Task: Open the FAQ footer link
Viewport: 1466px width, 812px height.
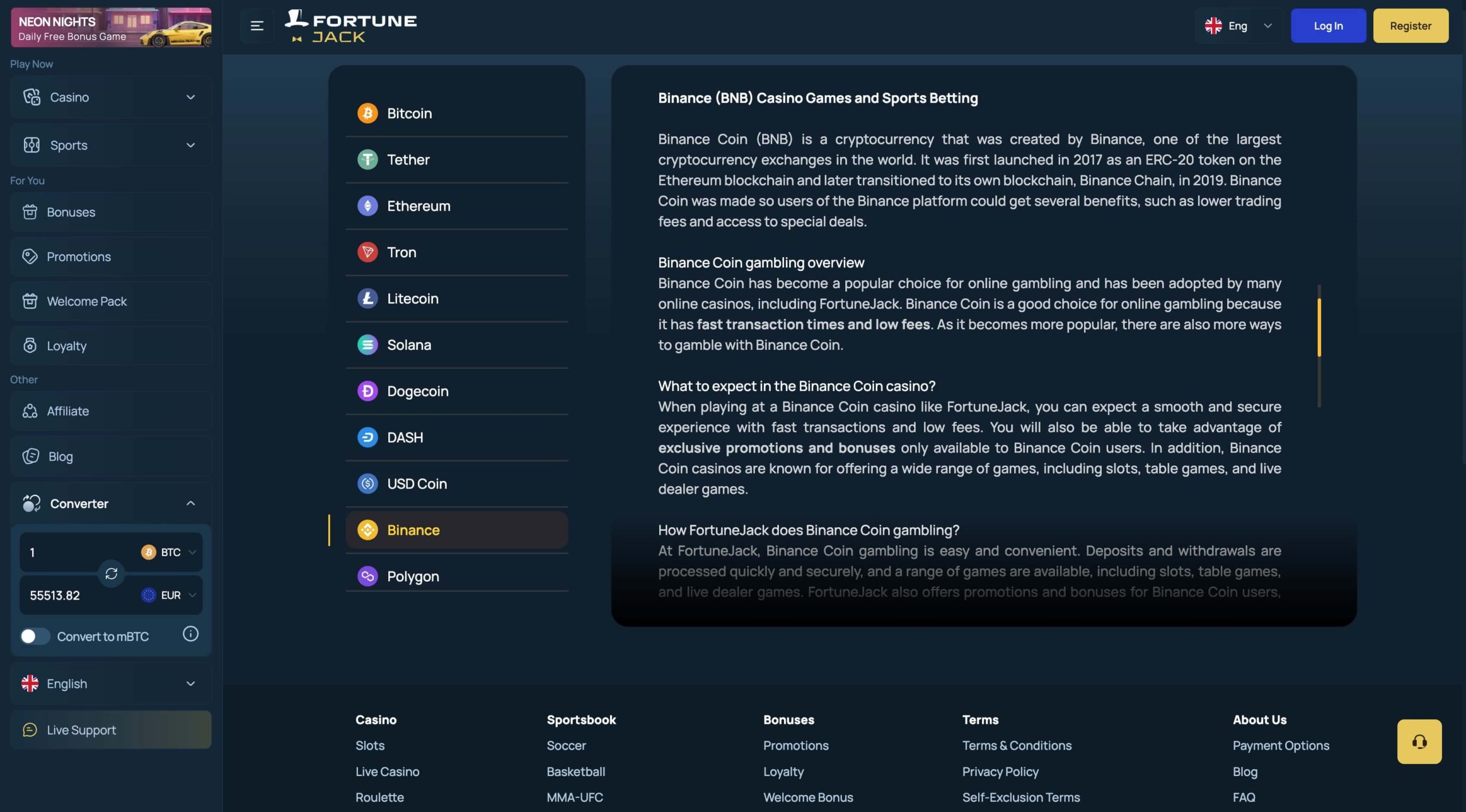Action: point(1244,797)
